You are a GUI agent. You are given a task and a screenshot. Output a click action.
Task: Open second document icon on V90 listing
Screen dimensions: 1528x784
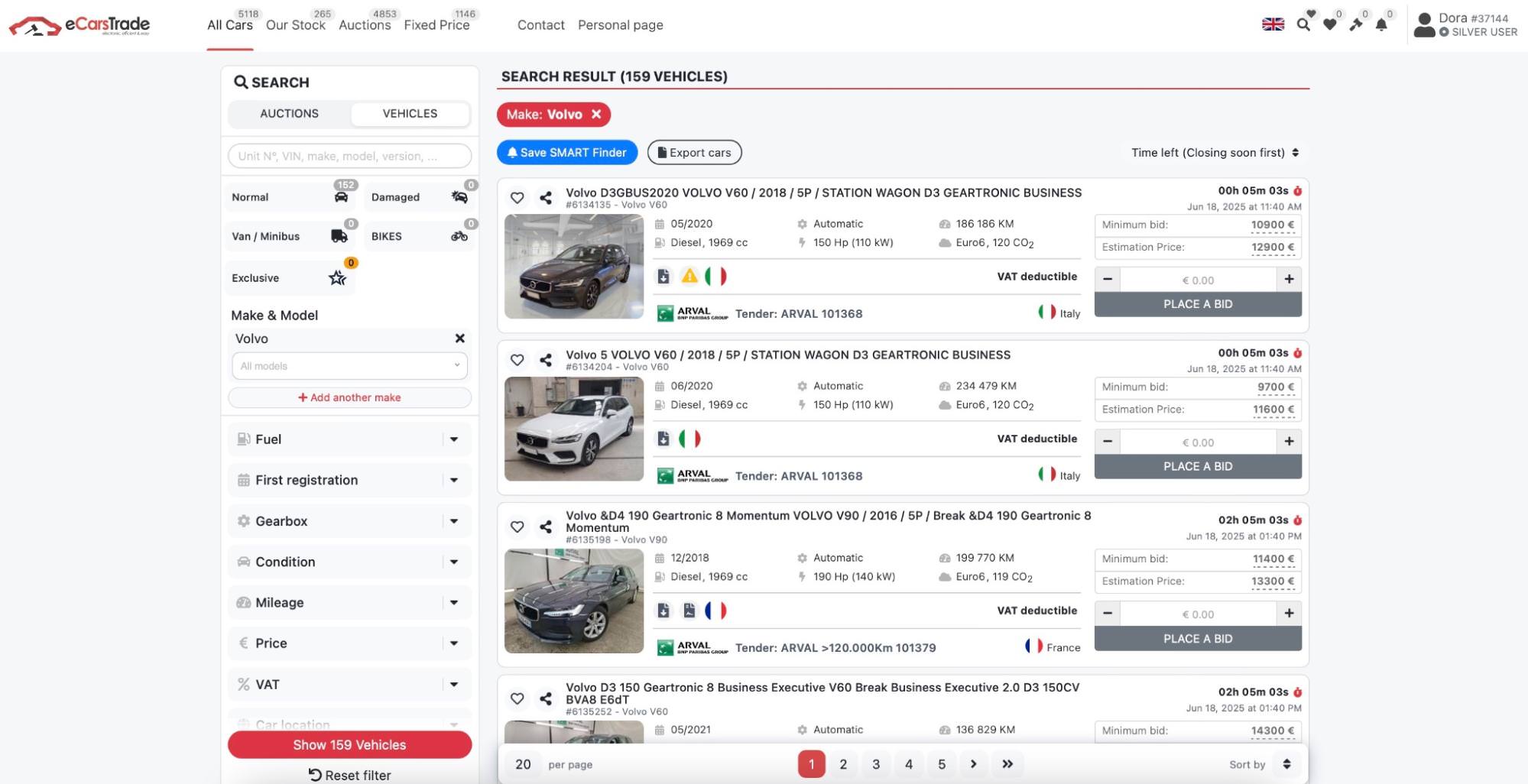[689, 611]
